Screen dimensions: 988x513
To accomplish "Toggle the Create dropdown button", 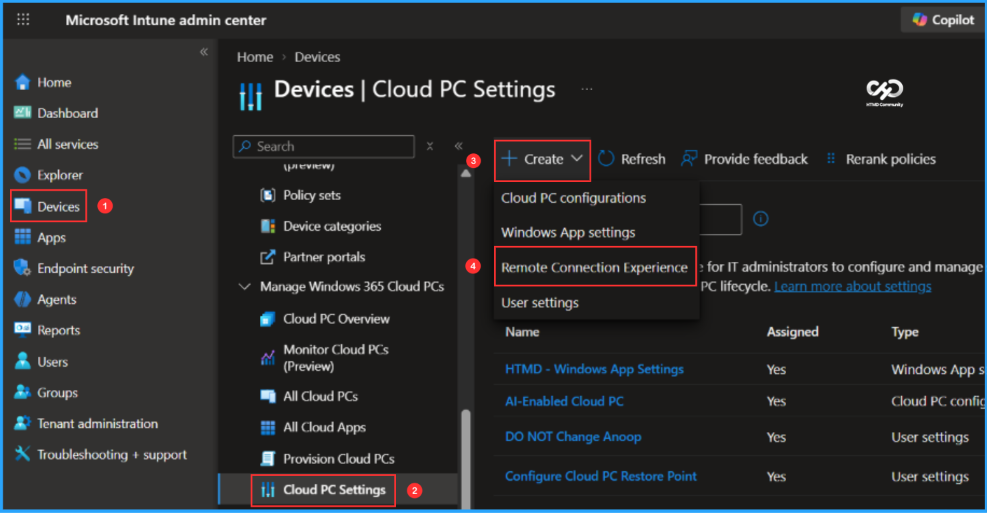I will (x=543, y=159).
